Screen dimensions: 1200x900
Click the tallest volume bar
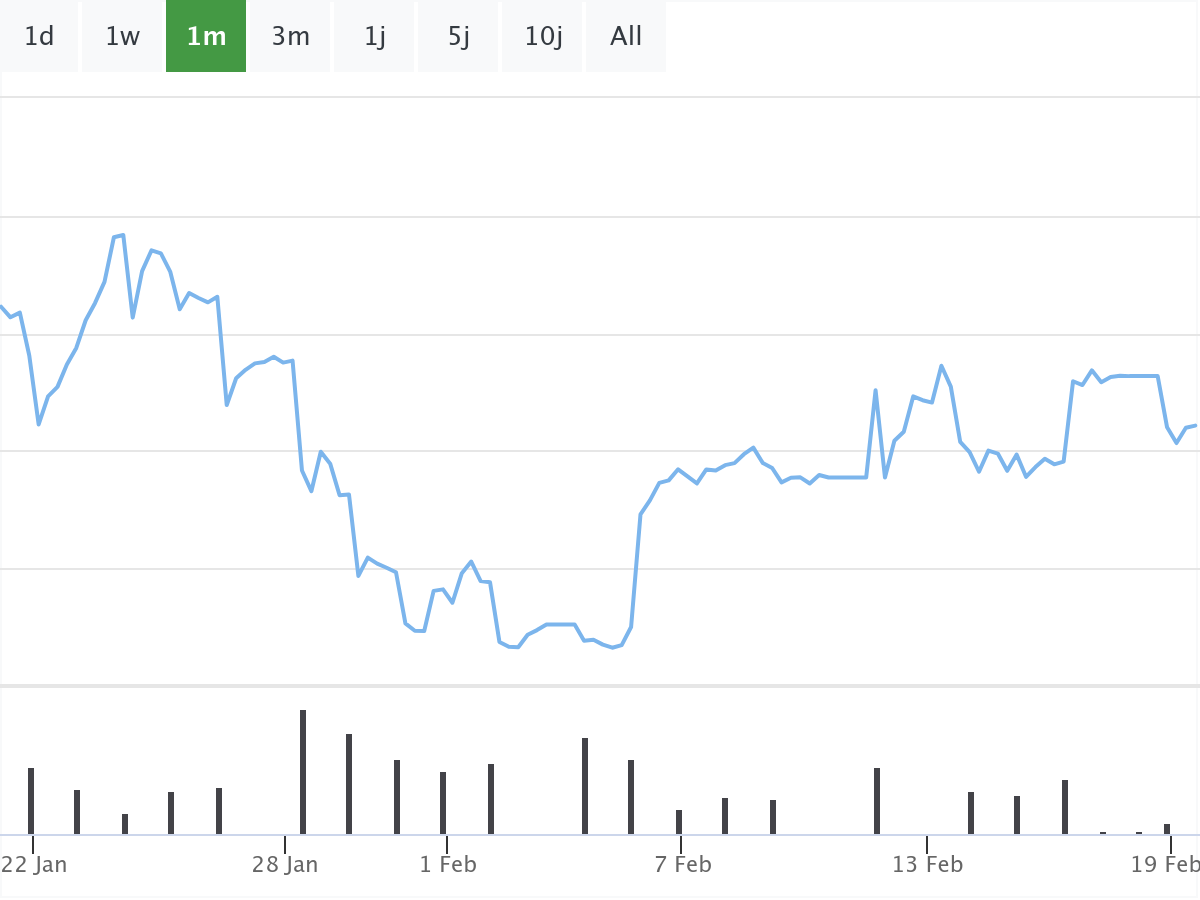303,772
